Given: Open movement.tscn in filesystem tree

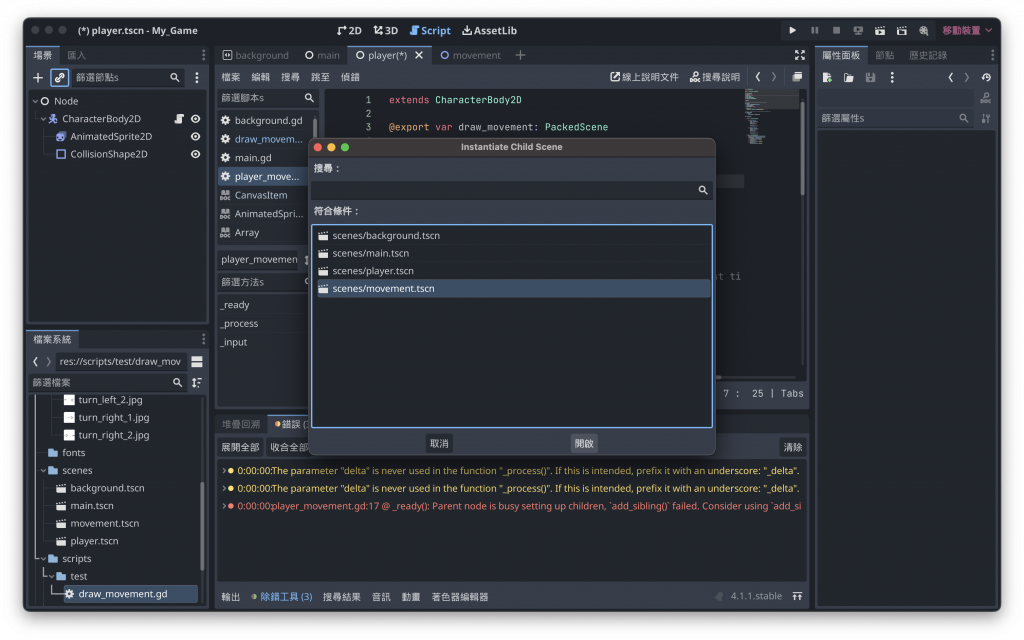Looking at the screenshot, I should tap(104, 524).
